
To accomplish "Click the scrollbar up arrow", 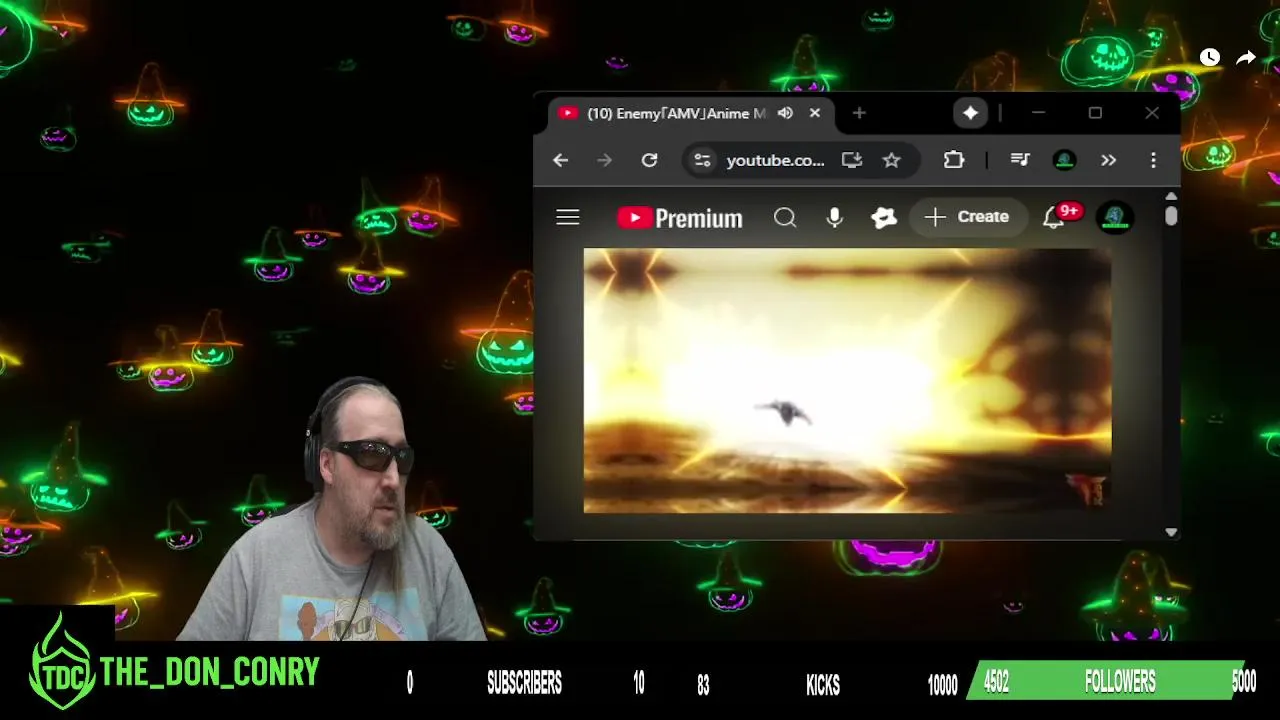I will pyautogui.click(x=1171, y=196).
